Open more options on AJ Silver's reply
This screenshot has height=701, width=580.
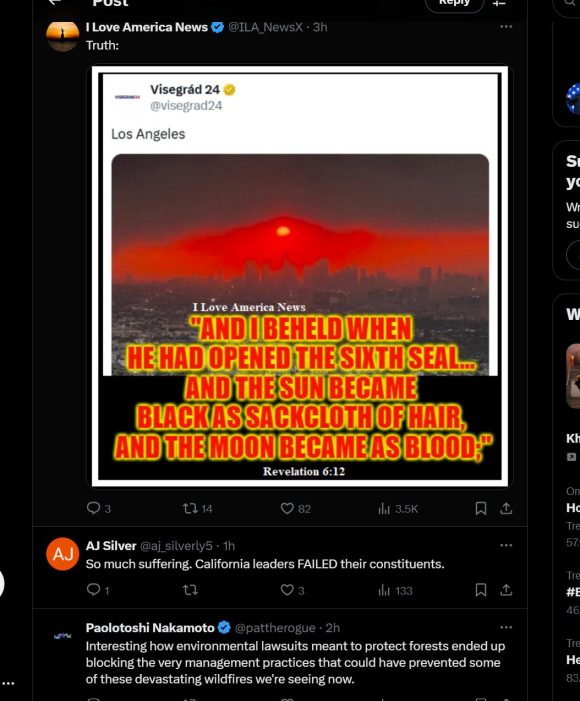506,545
